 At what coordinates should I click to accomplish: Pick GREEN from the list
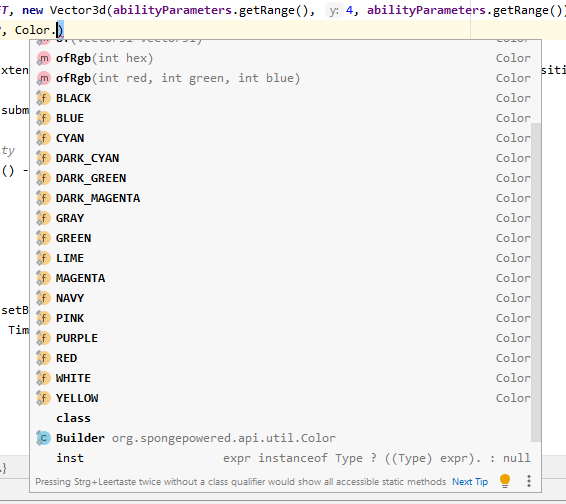tap(283, 238)
